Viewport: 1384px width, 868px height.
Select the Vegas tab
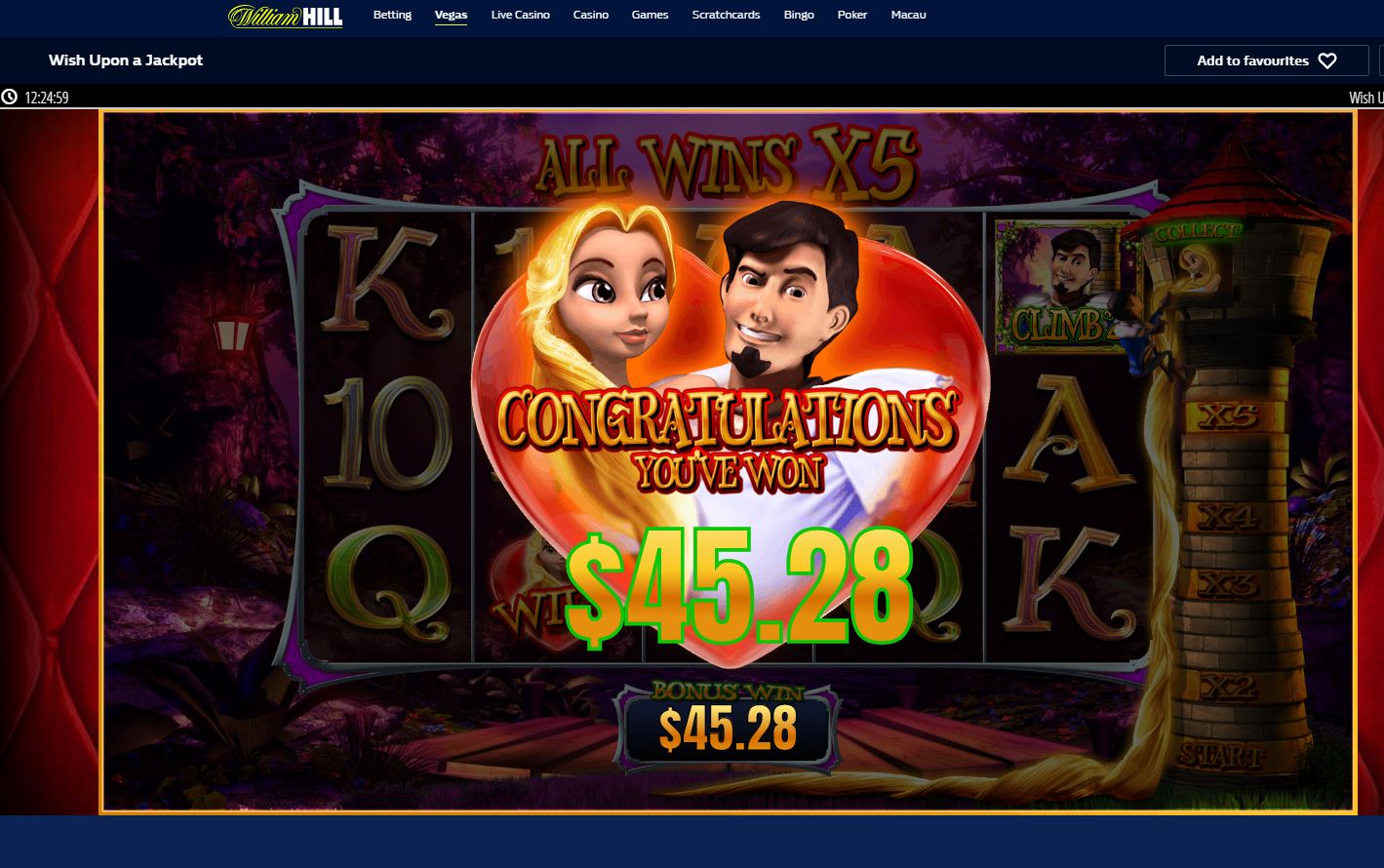(x=451, y=15)
